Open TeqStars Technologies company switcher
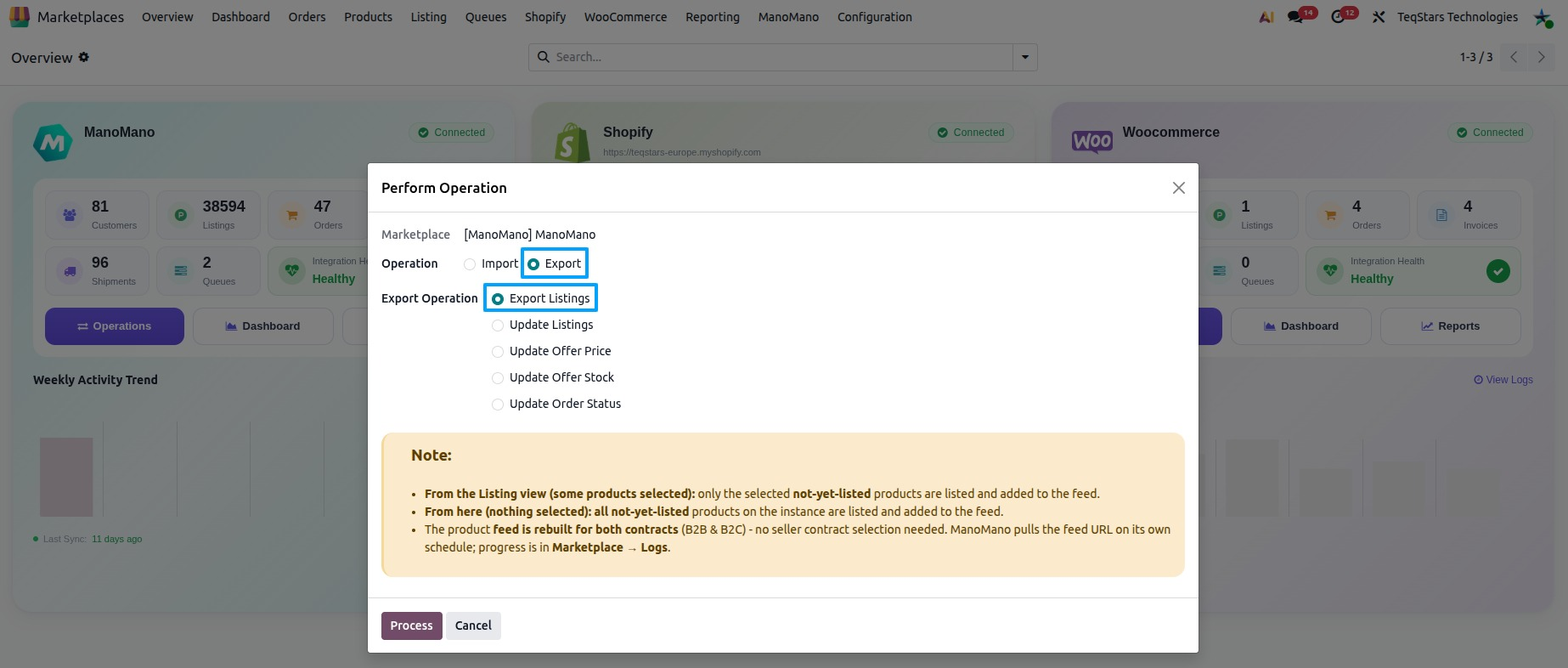 pyautogui.click(x=1458, y=17)
